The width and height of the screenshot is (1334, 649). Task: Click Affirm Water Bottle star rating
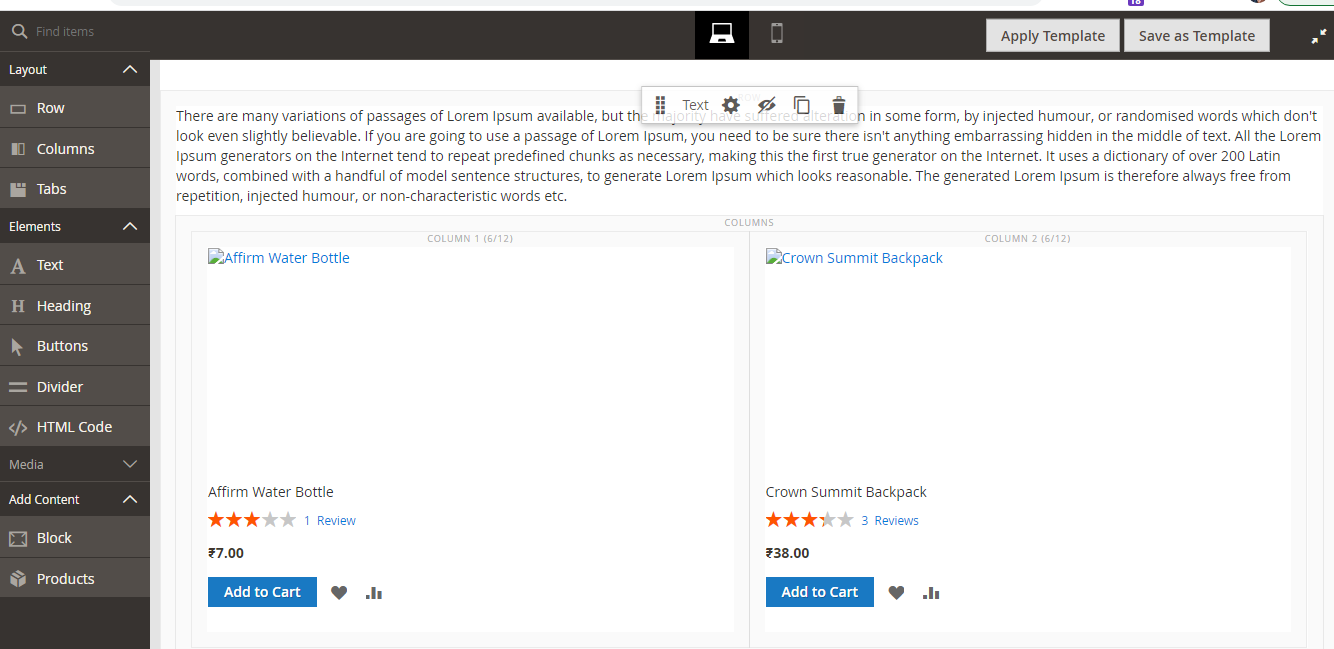(x=252, y=520)
